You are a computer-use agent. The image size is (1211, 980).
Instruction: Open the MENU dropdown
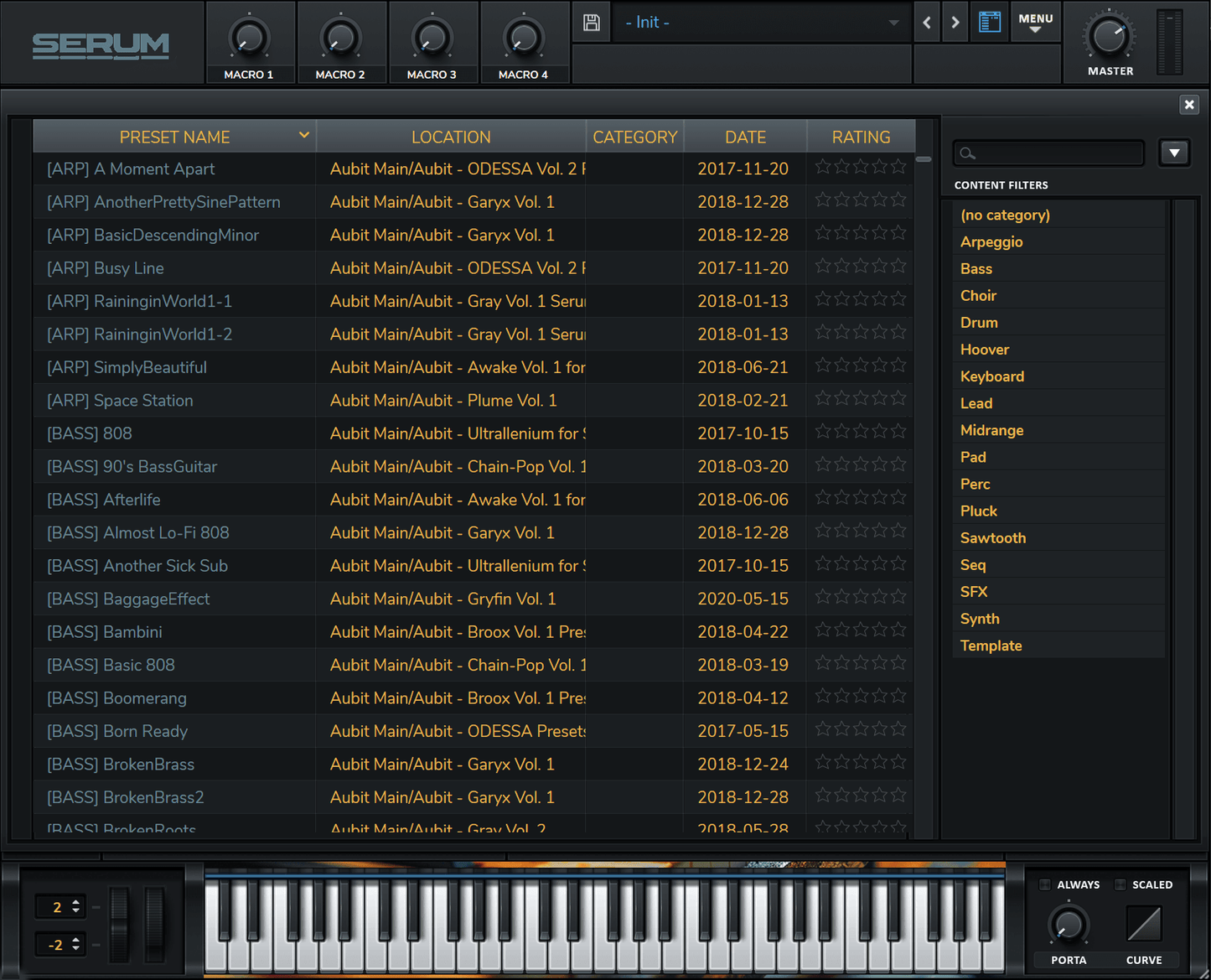(1036, 23)
